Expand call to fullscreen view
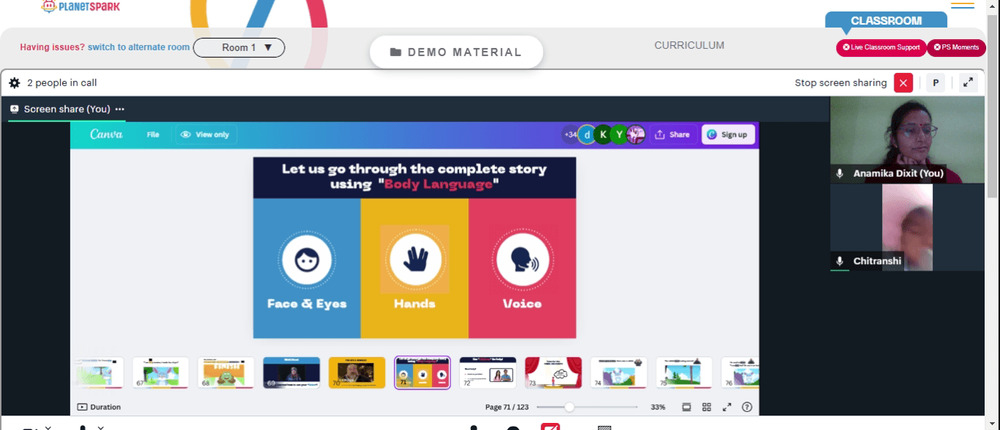The width and height of the screenshot is (1000, 430). [x=968, y=83]
